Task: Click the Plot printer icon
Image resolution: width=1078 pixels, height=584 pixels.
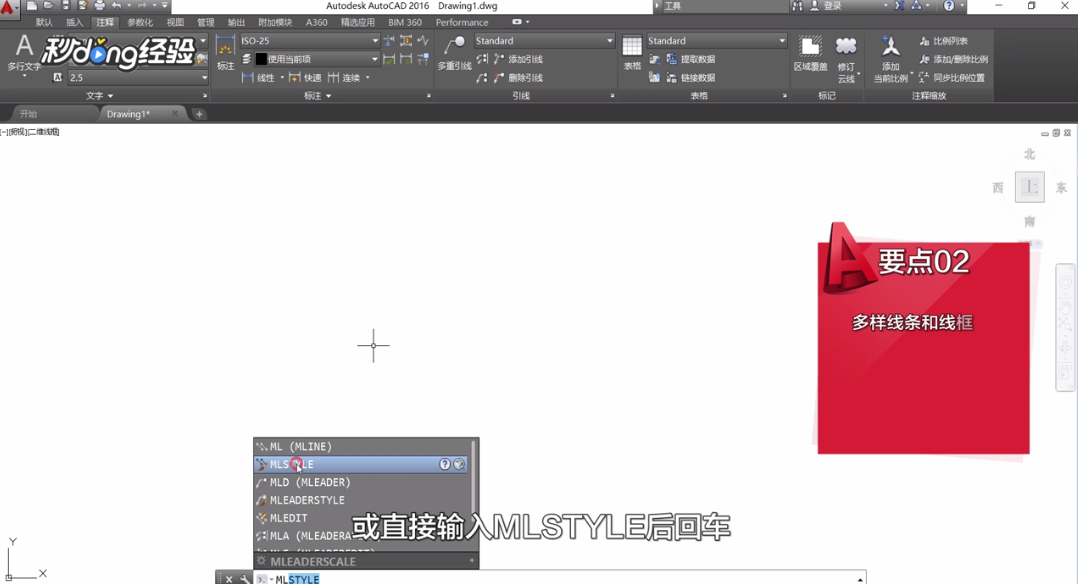Action: click(x=100, y=6)
